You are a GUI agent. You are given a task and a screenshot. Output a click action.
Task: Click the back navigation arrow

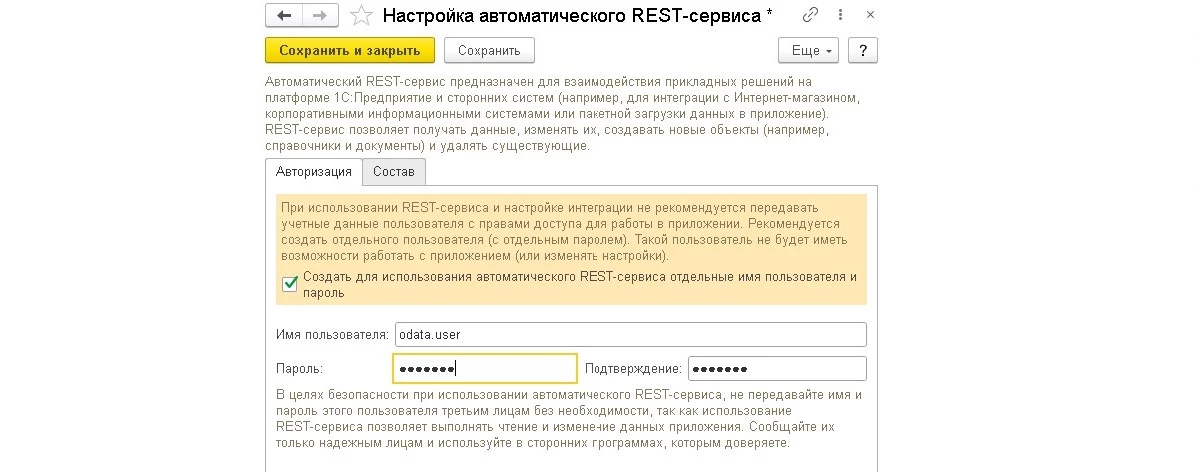(x=284, y=16)
